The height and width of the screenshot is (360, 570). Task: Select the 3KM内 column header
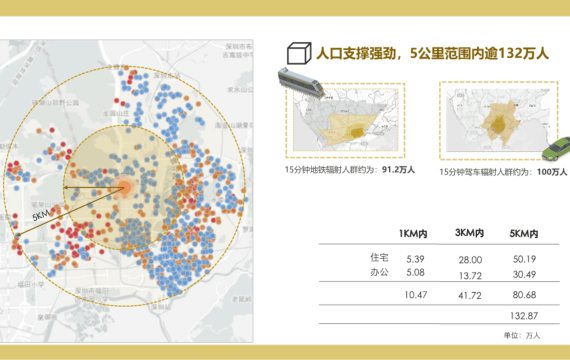(469, 233)
